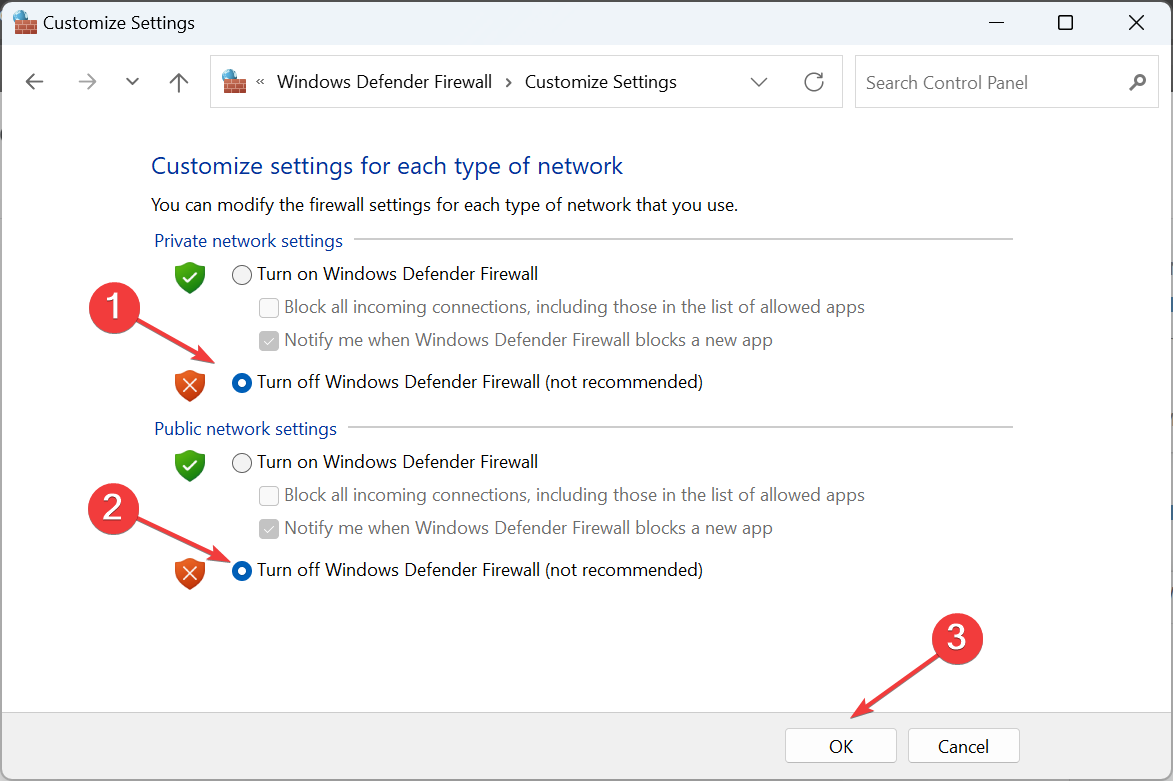The image size is (1173, 781).
Task: Open Windows Defender Firewall breadcrumb
Action: (x=385, y=82)
